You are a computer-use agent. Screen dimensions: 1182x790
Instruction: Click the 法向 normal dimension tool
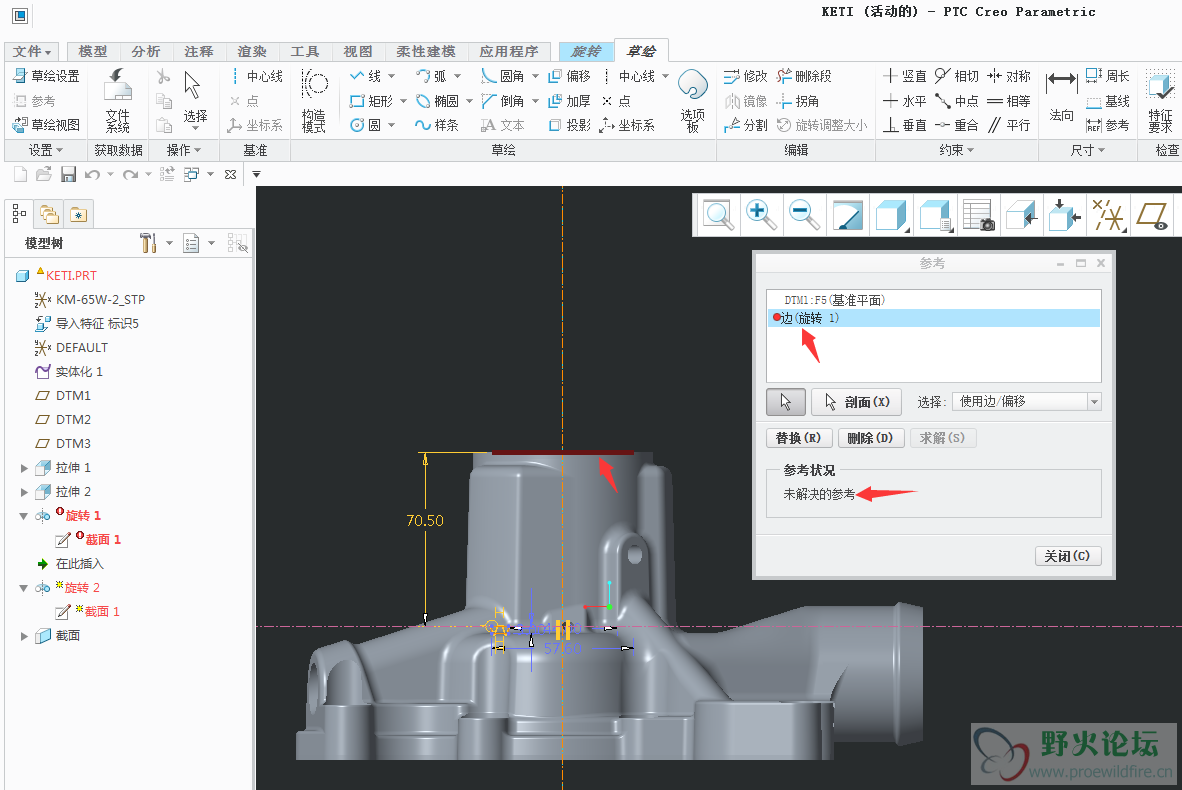click(x=1061, y=96)
